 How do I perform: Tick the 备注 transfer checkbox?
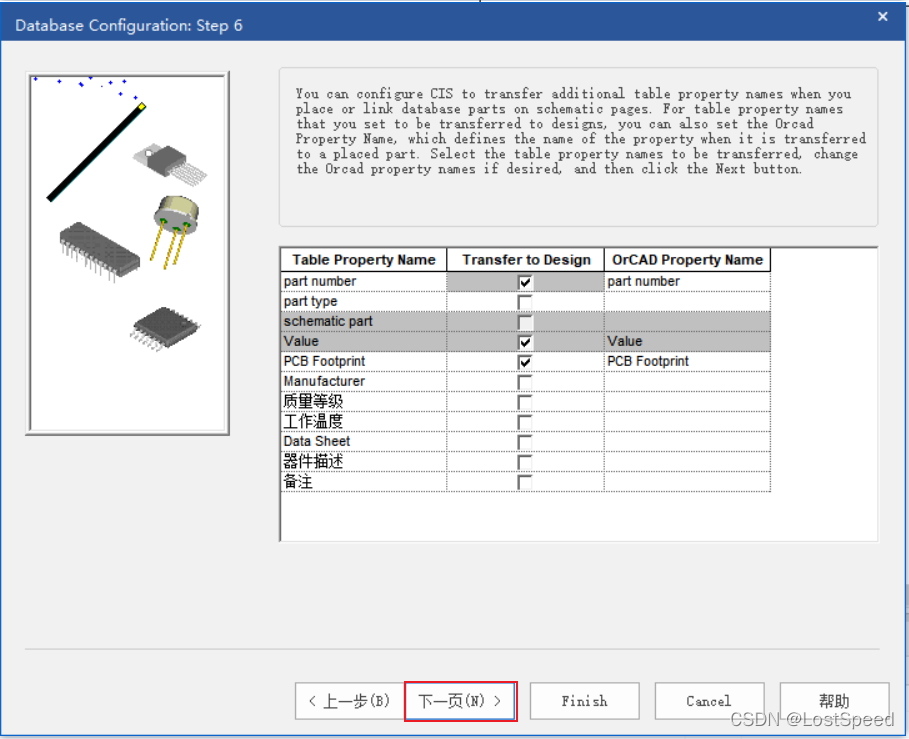(x=525, y=482)
